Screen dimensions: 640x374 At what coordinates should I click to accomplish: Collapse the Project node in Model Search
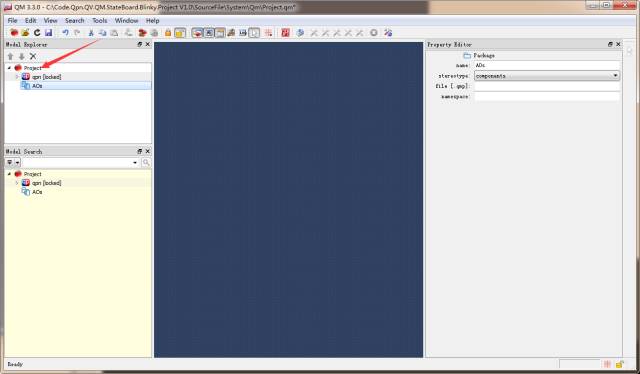click(9, 174)
